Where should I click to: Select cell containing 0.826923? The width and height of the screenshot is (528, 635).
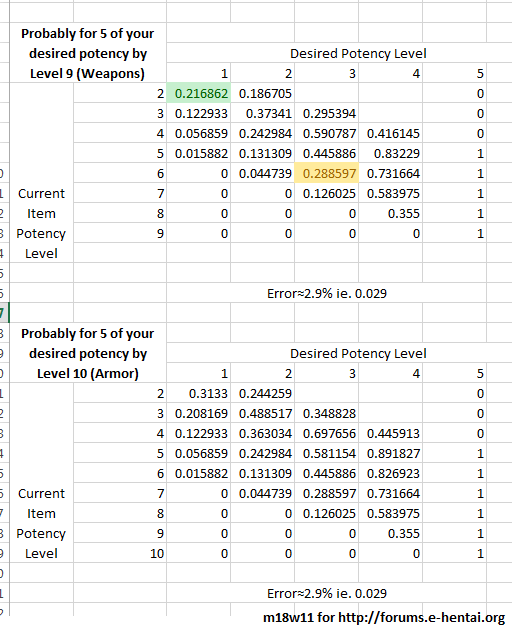pyautogui.click(x=390, y=473)
